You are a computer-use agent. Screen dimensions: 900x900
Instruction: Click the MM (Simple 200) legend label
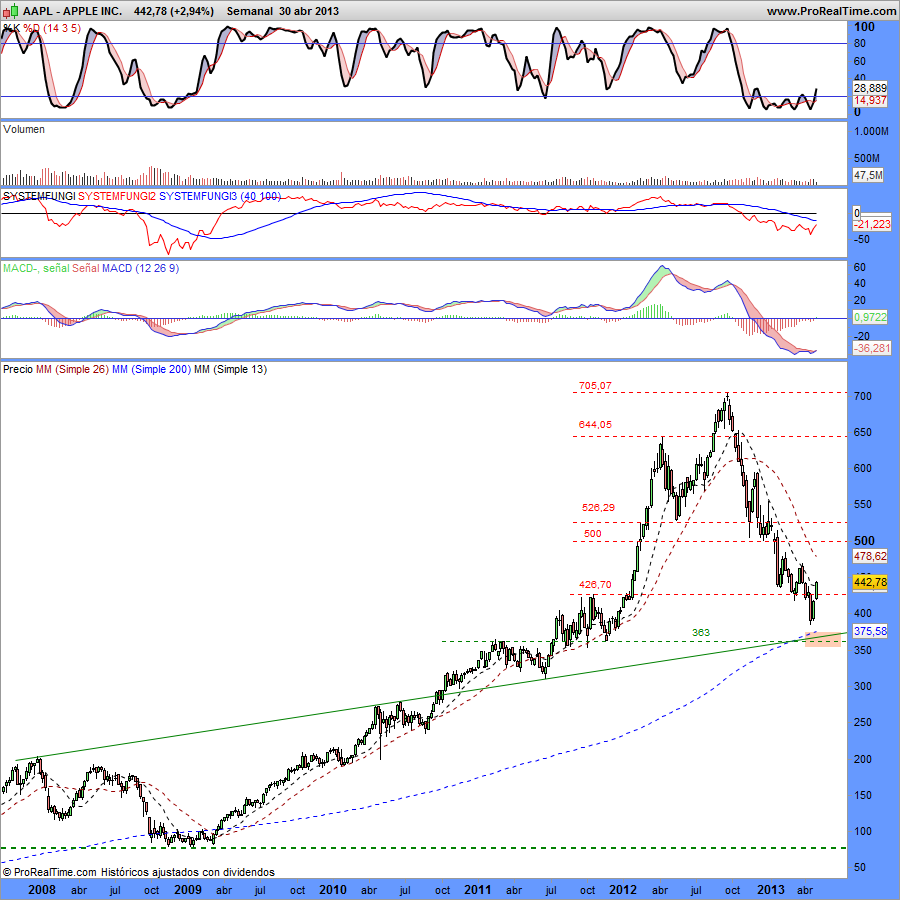(x=151, y=369)
